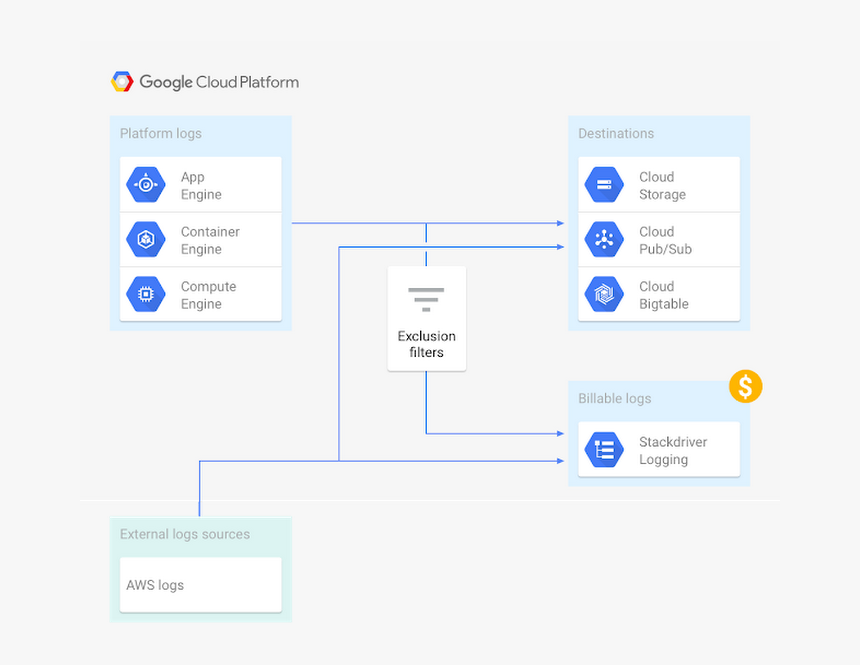The height and width of the screenshot is (665, 860).
Task: Expand the Destinations panel header
Action: click(614, 133)
